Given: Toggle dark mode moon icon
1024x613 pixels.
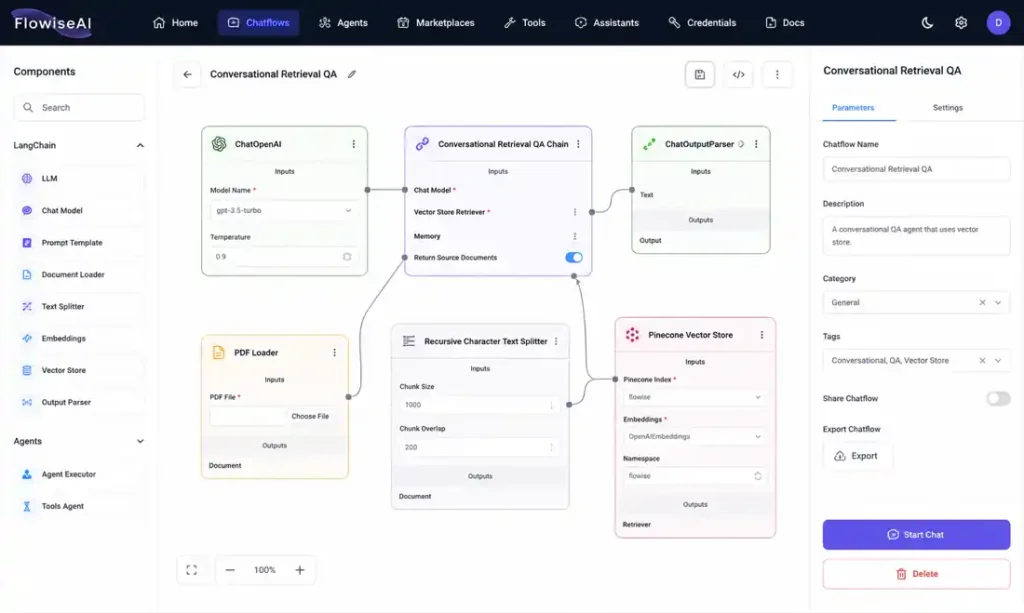Looking at the screenshot, I should pyautogui.click(x=927, y=23).
